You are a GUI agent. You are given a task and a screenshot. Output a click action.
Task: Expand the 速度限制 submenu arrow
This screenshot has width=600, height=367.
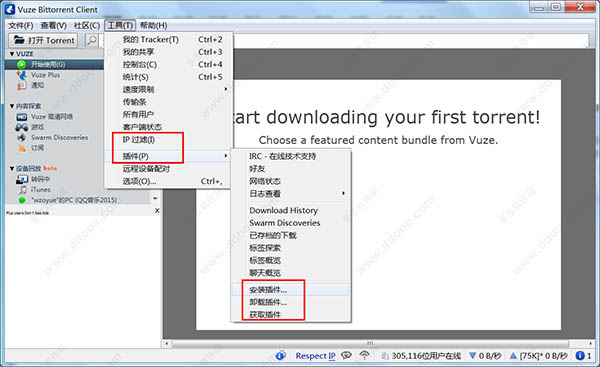225,89
